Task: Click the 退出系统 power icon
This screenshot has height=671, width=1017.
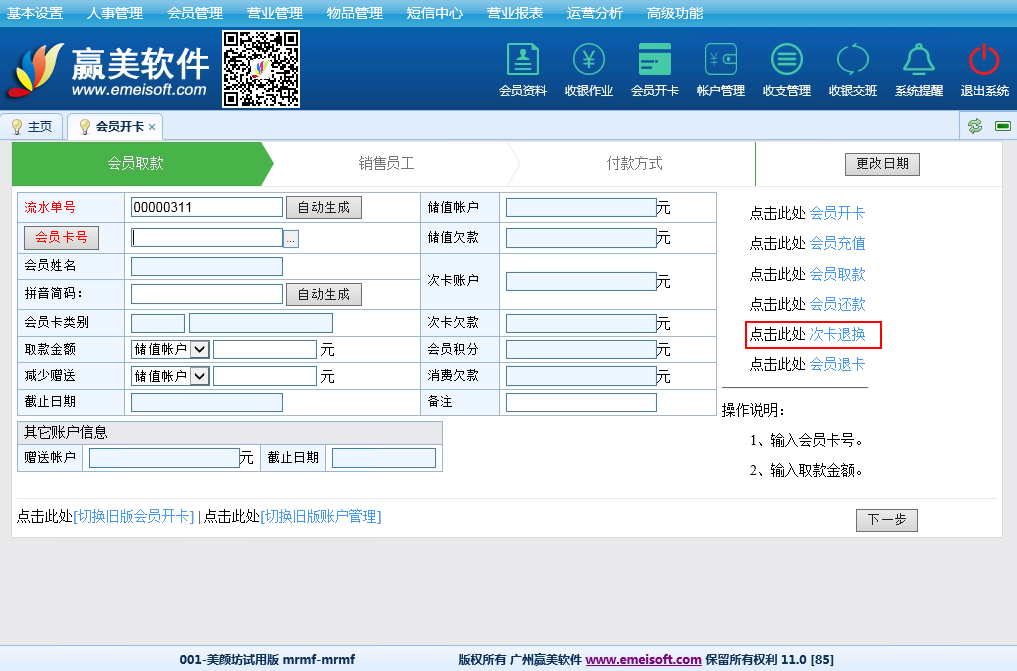Action: tap(984, 61)
